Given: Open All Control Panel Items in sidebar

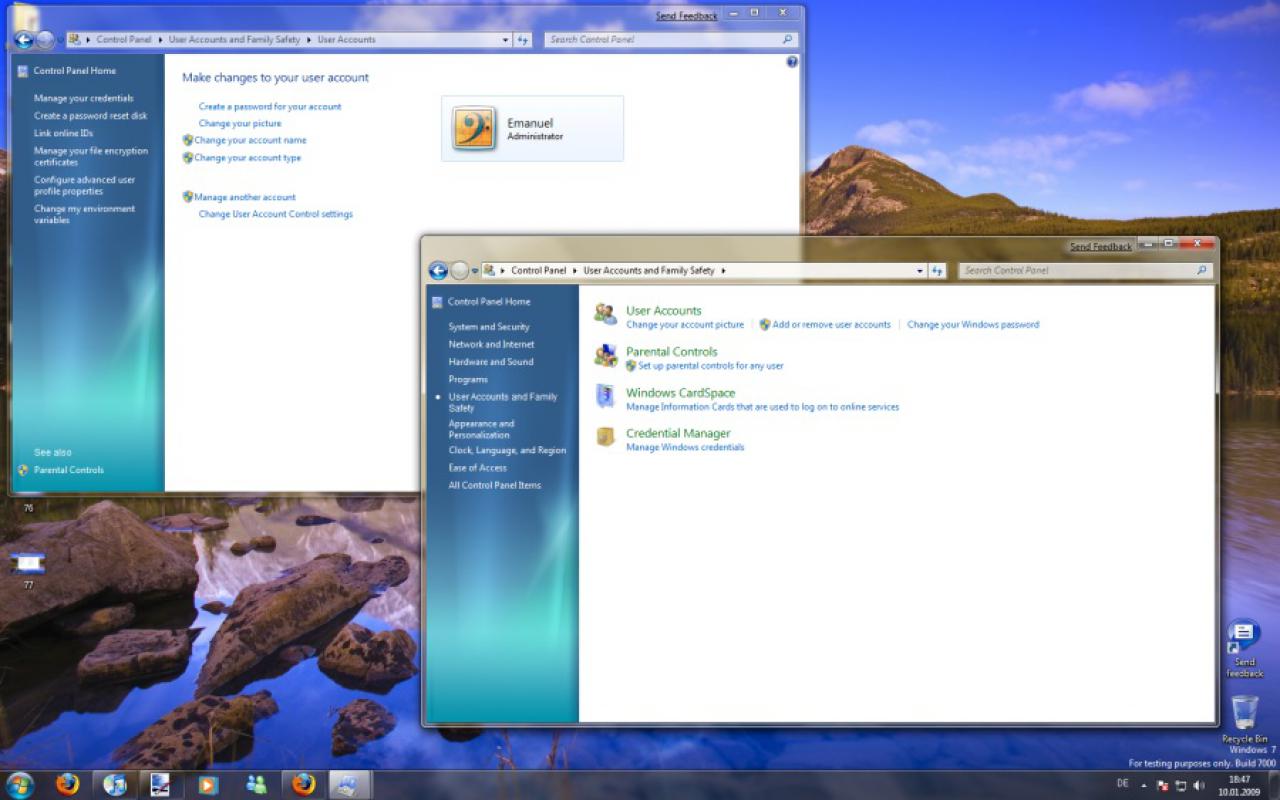Looking at the screenshot, I should [495, 486].
